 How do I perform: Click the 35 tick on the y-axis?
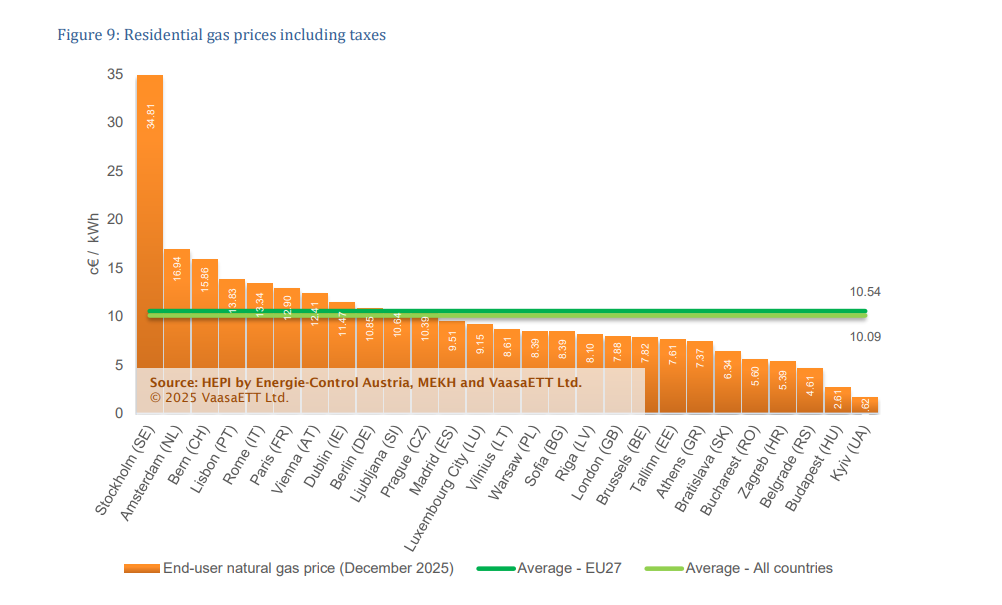pyautogui.click(x=115, y=75)
